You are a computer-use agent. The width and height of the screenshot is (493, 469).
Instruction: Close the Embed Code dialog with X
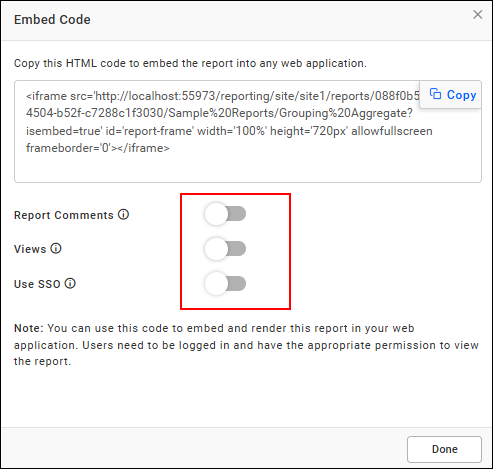478,14
